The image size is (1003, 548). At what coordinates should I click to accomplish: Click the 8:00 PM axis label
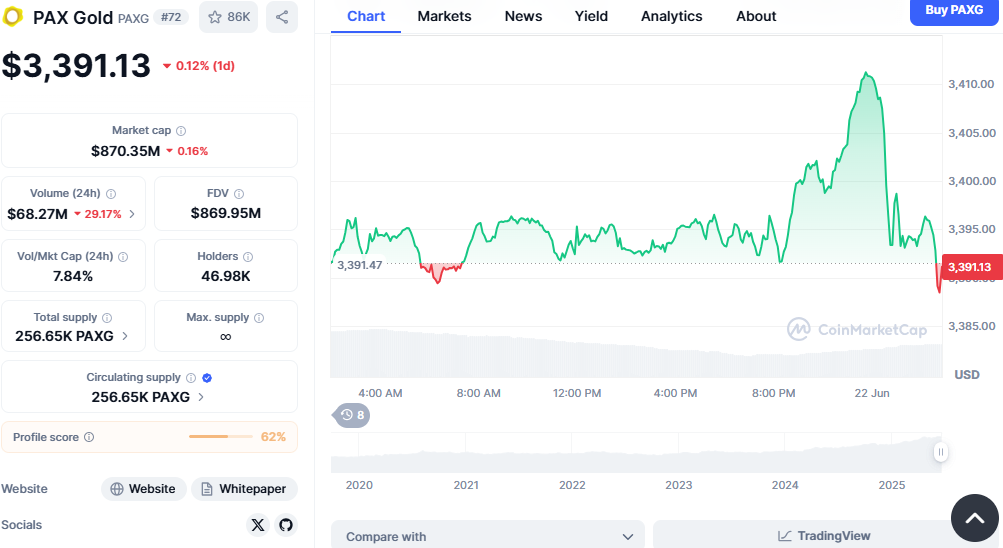click(x=773, y=393)
